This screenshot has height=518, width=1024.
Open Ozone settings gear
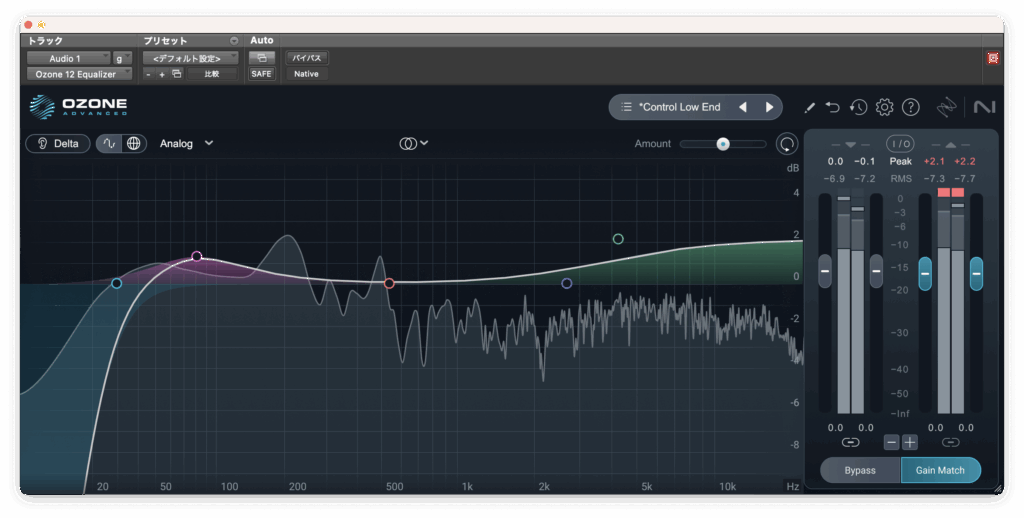tap(884, 107)
